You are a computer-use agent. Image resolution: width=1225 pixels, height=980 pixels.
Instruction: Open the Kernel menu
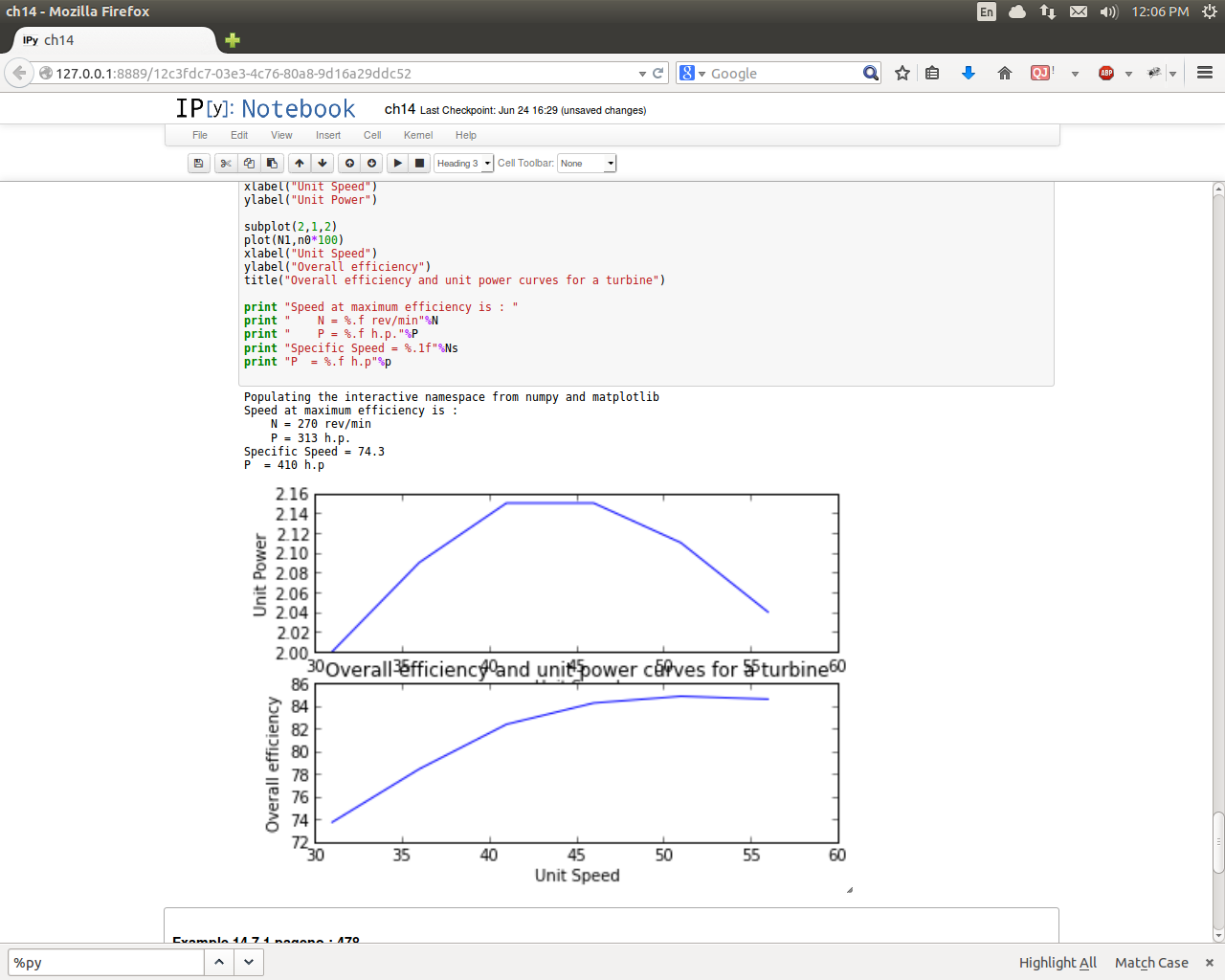click(x=418, y=135)
